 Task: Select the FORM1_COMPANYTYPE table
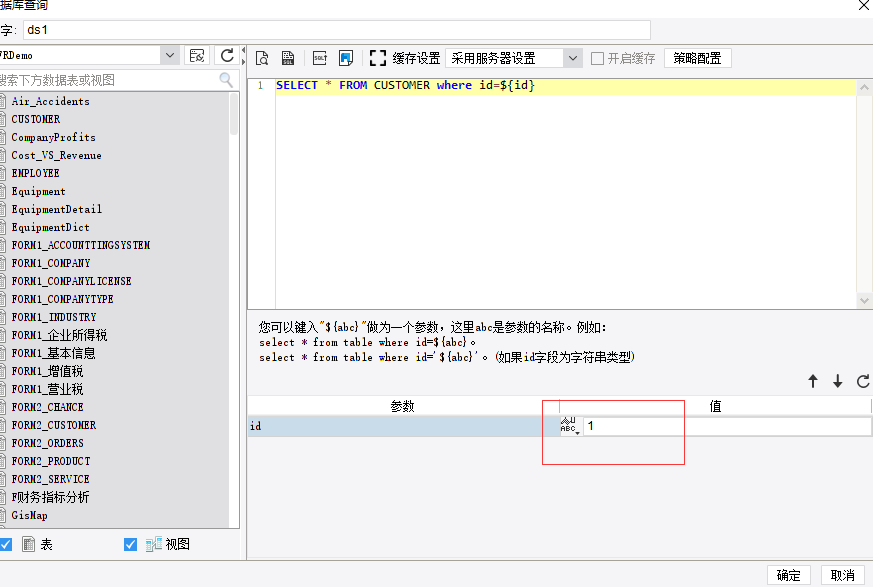[62, 299]
